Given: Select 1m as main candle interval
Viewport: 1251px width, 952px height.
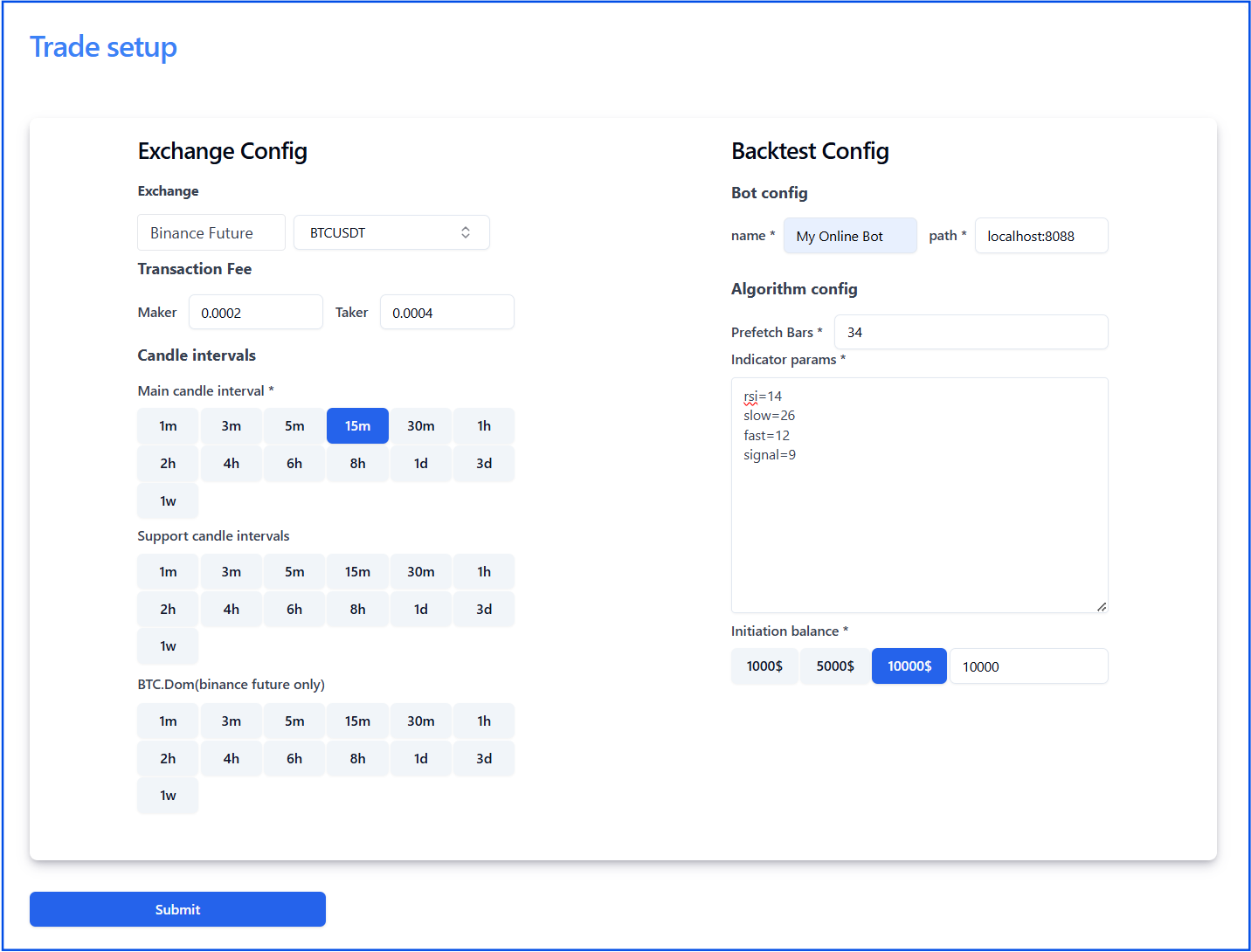Looking at the screenshot, I should [x=168, y=426].
